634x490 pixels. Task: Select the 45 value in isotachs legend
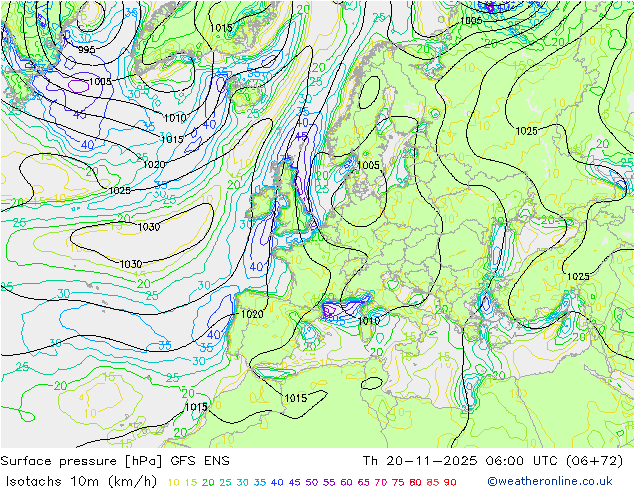pos(294,482)
